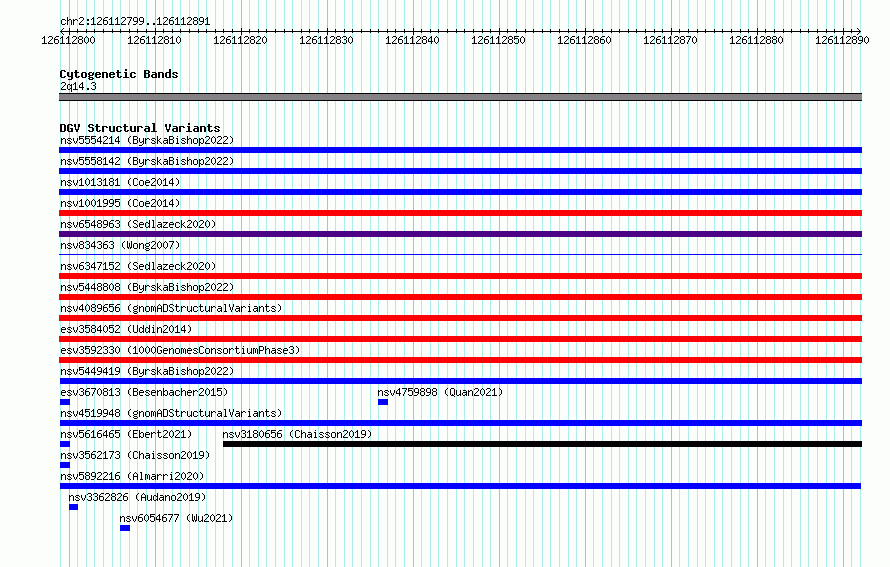
Task: Select the nsv6347152 (Sedlazeck2020) label
Action: pyautogui.click(x=138, y=266)
